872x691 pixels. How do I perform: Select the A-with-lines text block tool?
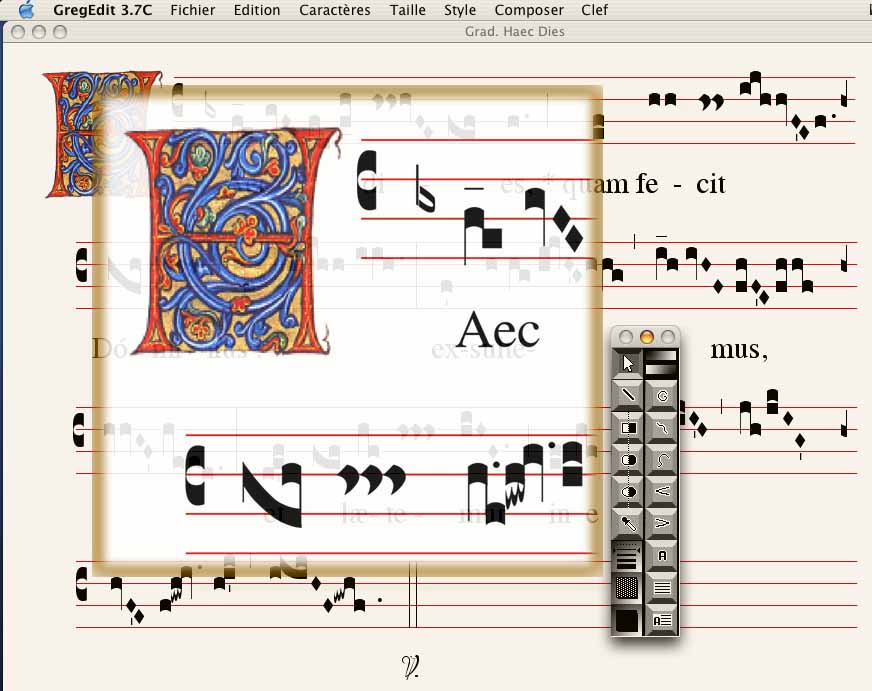(662, 620)
